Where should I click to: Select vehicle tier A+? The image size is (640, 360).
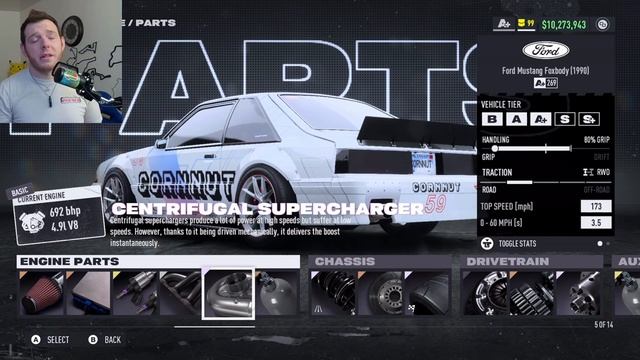540,119
